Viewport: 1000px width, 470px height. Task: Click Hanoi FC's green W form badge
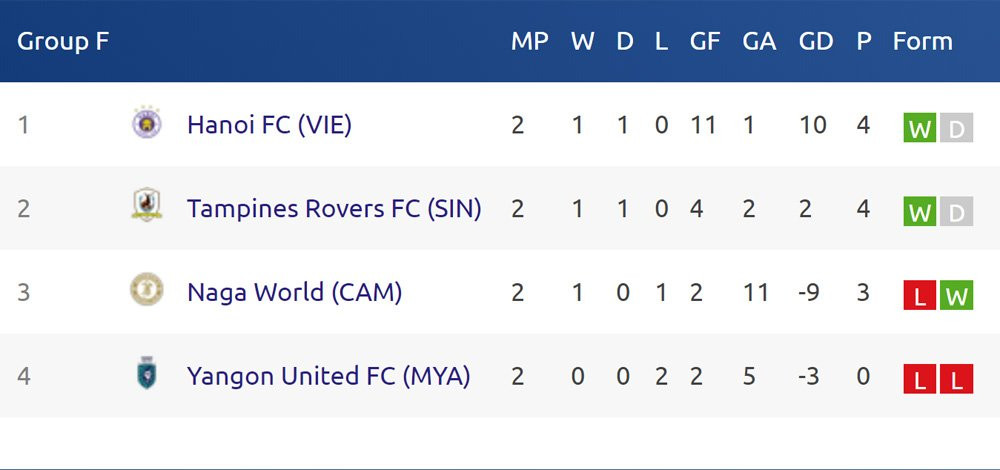(x=920, y=129)
